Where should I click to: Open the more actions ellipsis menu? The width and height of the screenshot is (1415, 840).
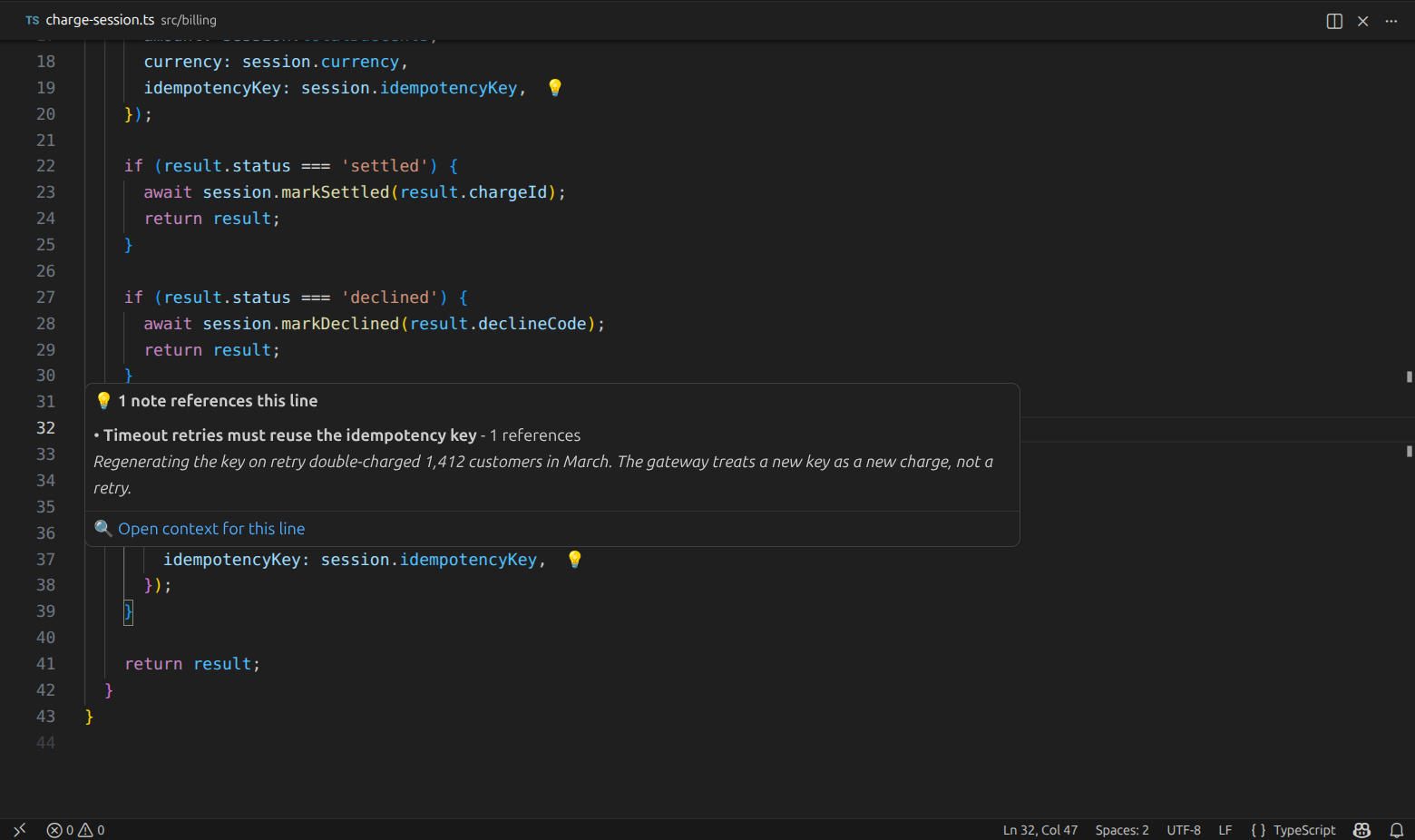coord(1391,21)
